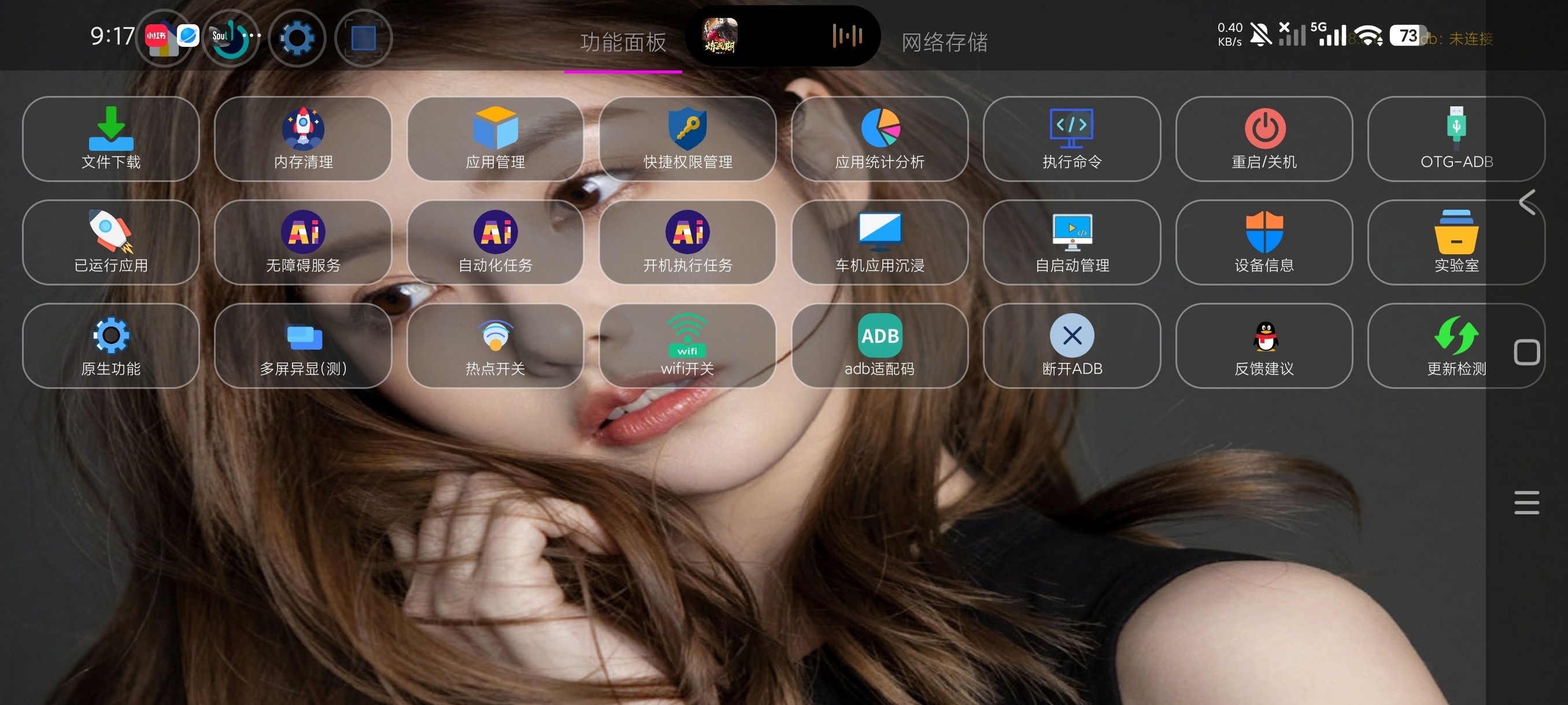1568x705 pixels.
Task: Tap the back arrow navigation button
Action: 1526,202
